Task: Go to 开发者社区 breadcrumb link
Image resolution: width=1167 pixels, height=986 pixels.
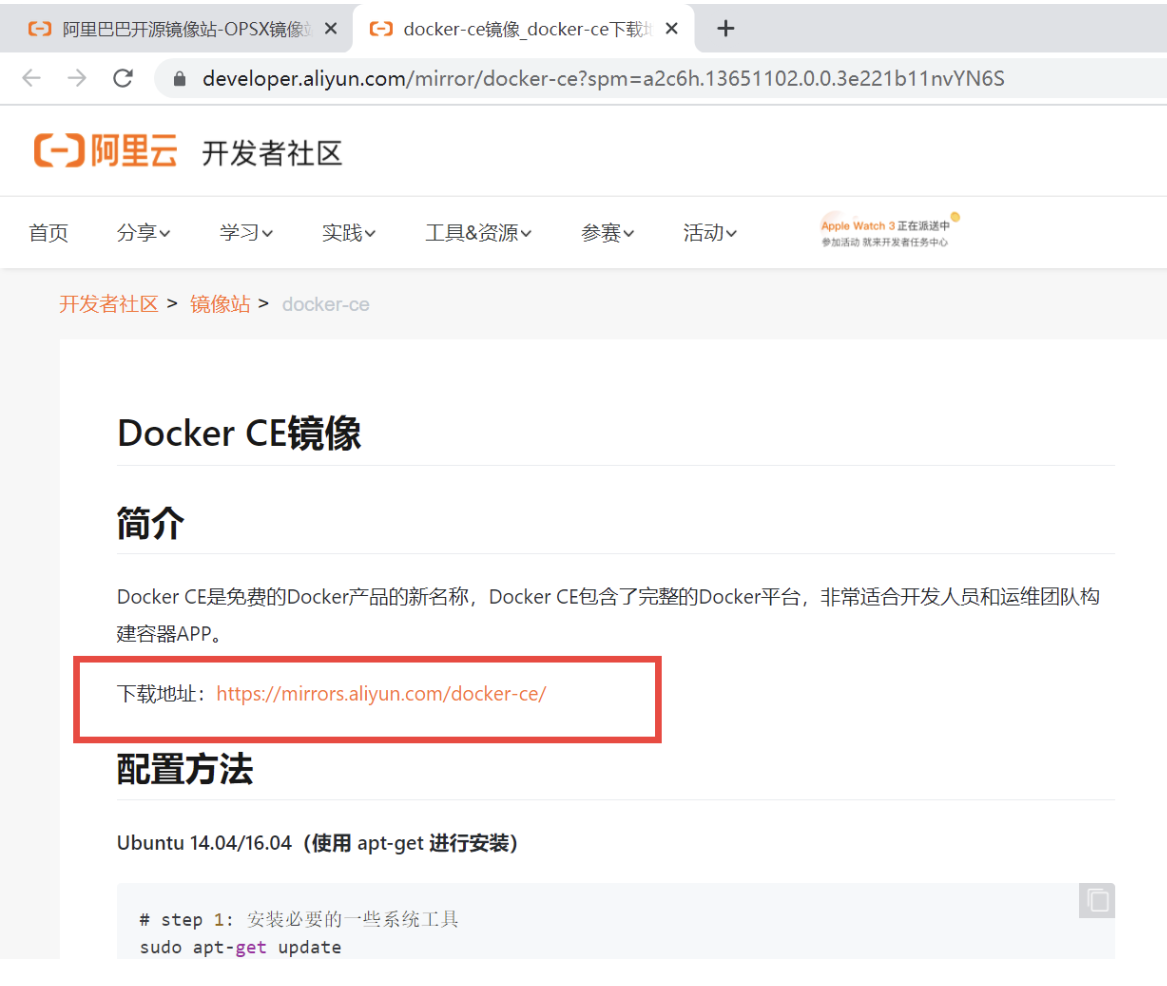Action: coord(109,304)
